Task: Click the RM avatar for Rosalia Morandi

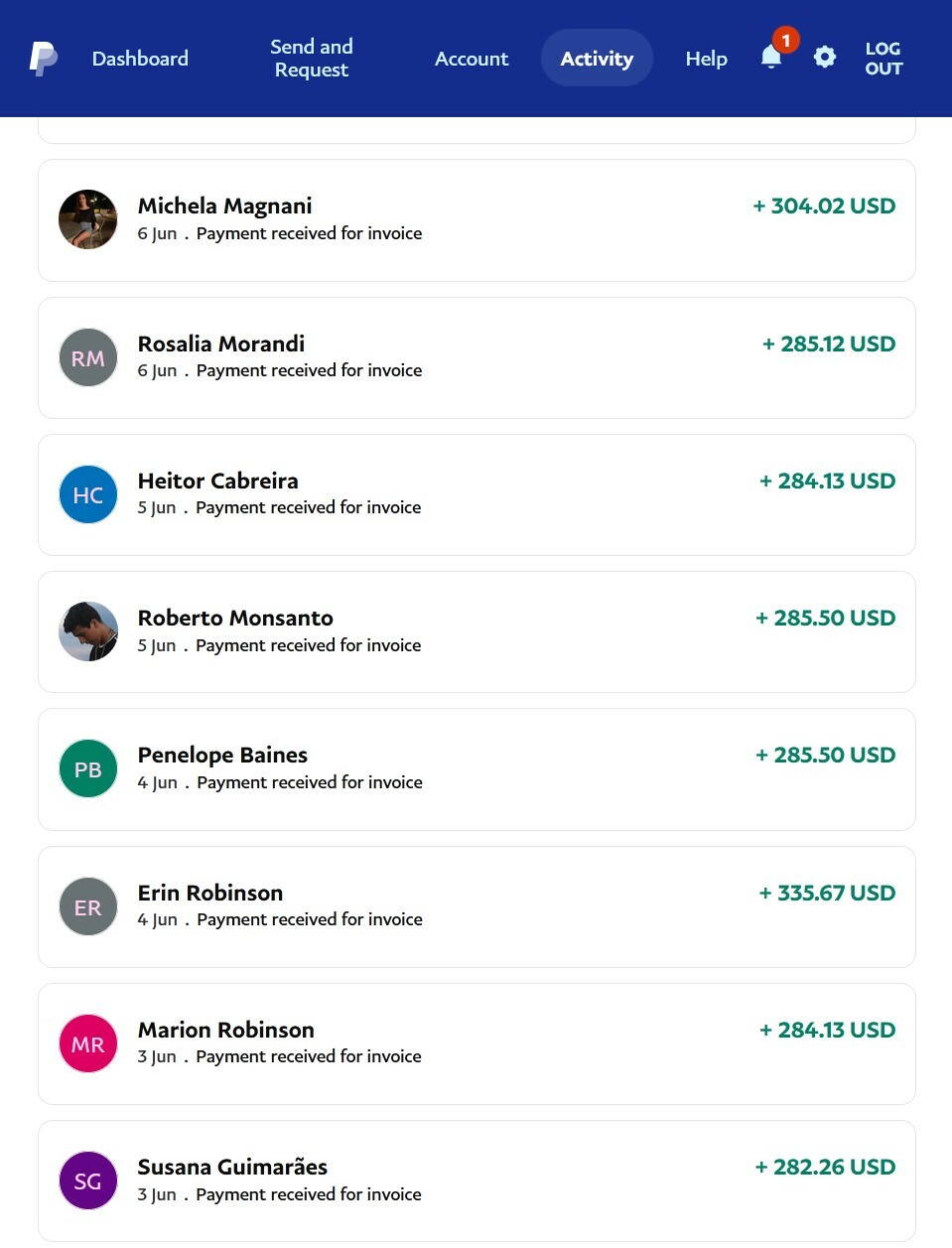Action: pyautogui.click(x=88, y=357)
